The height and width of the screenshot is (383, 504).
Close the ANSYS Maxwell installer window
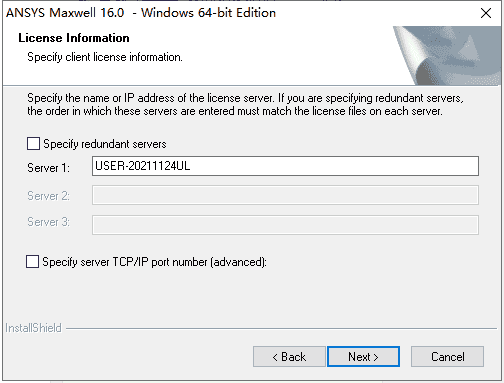point(486,13)
